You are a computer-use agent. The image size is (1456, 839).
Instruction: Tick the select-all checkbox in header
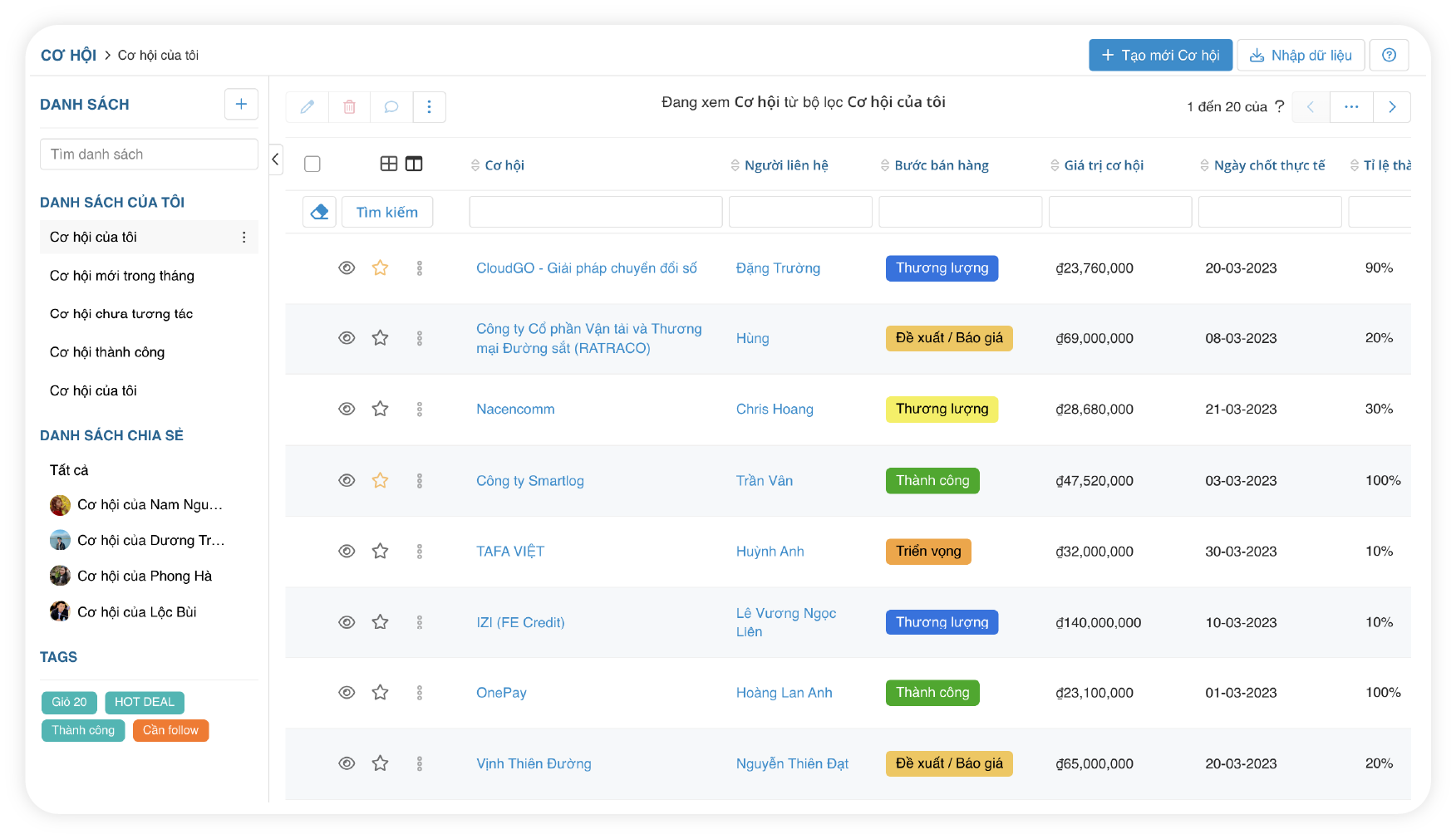pyautogui.click(x=312, y=164)
